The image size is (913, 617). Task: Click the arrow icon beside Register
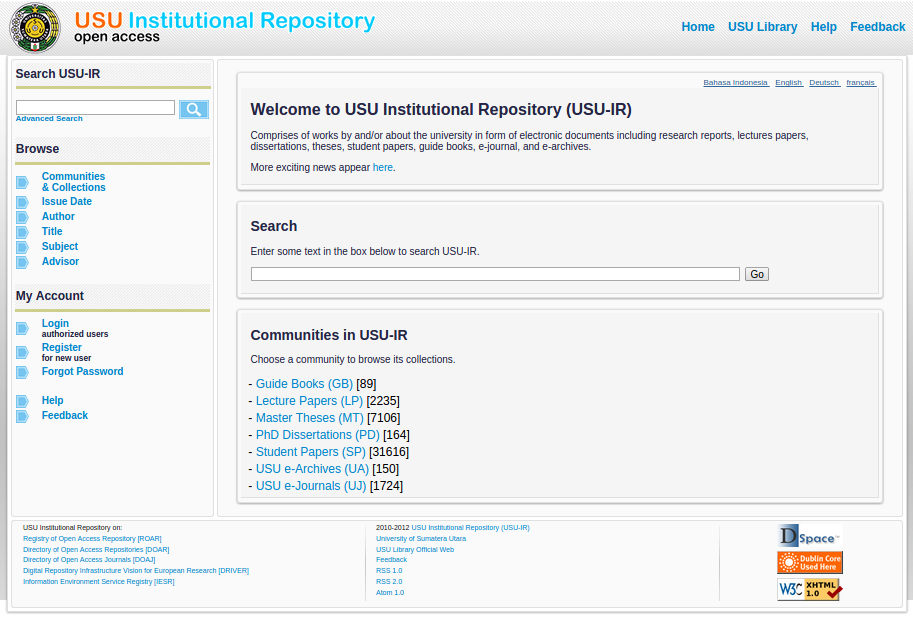coord(22,352)
